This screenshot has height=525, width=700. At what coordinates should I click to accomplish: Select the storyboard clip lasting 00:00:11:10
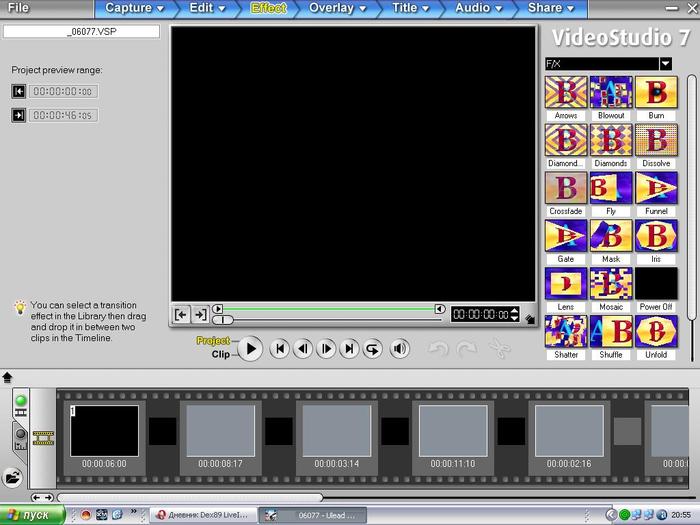(x=453, y=431)
